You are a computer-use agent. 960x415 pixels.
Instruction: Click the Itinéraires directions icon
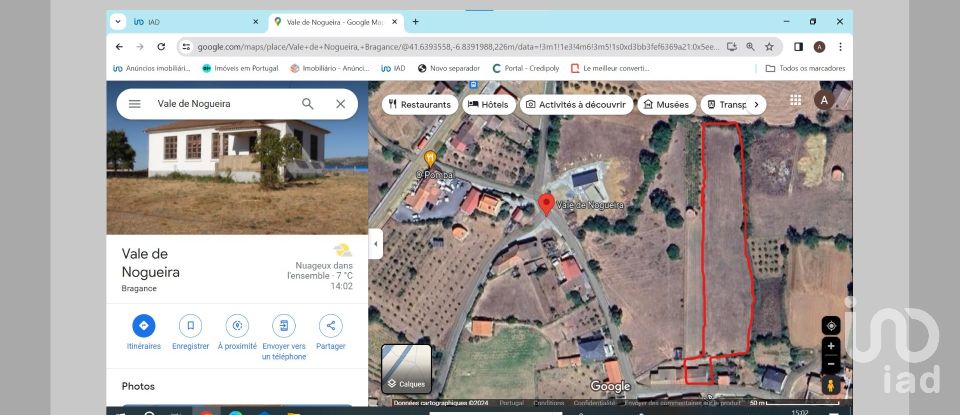tap(144, 326)
